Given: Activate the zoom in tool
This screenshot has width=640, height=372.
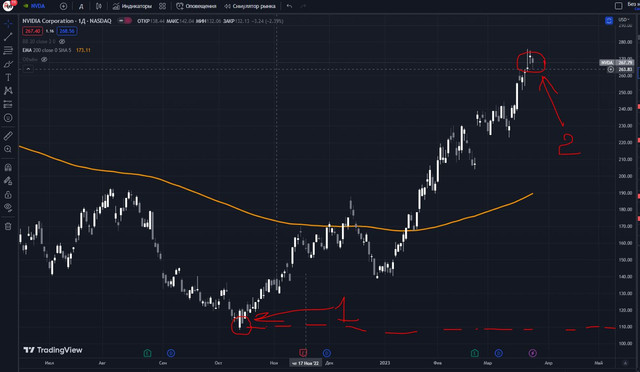Looking at the screenshot, I should pyautogui.click(x=8, y=149).
